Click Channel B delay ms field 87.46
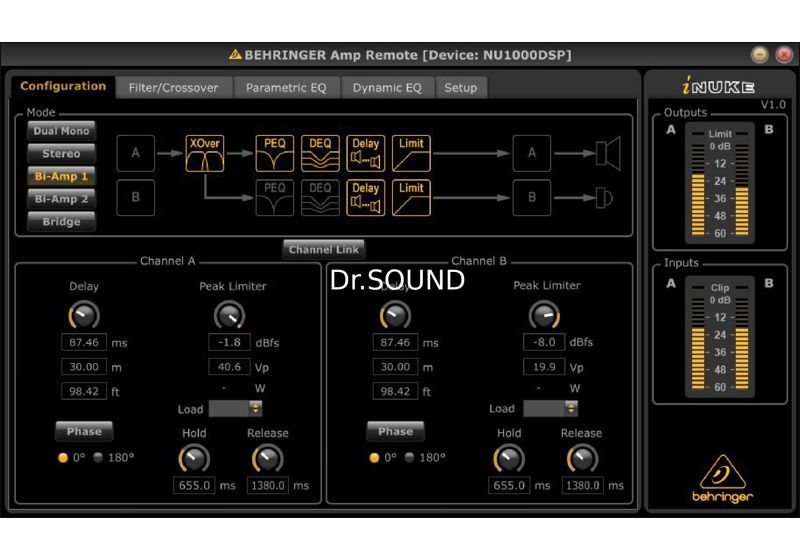This screenshot has height=560, width=800. coord(395,342)
